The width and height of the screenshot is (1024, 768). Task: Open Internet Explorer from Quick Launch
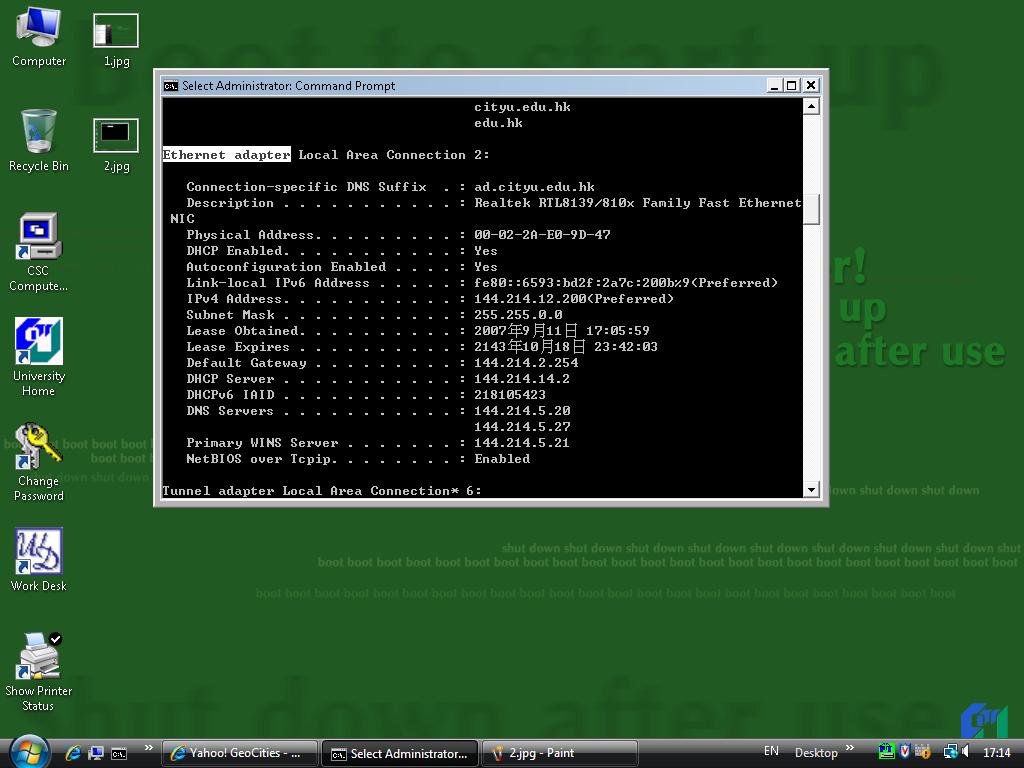[73, 753]
